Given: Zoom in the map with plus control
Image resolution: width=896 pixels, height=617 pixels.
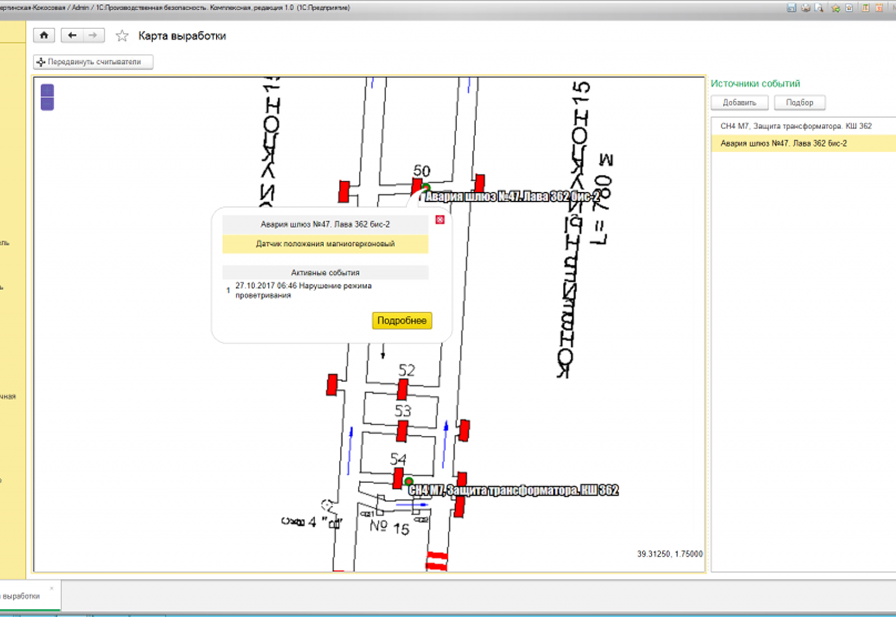Looking at the screenshot, I should point(47,91).
